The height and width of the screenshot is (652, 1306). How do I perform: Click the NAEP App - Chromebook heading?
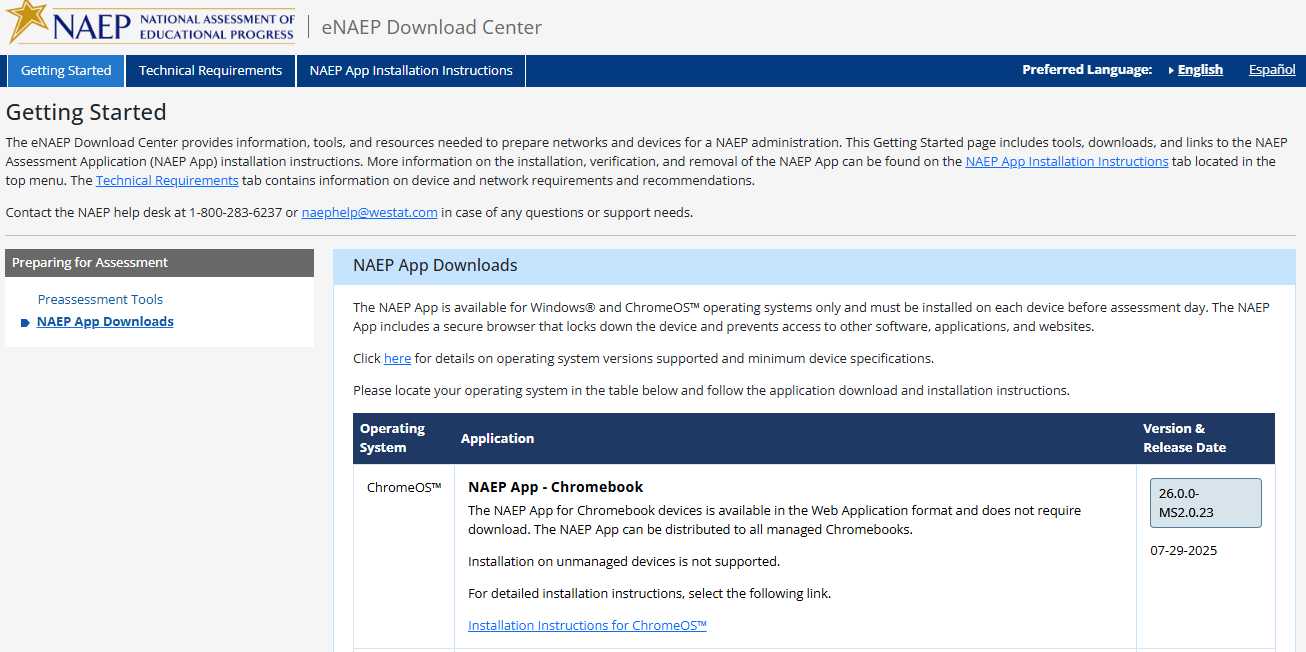[x=555, y=487]
